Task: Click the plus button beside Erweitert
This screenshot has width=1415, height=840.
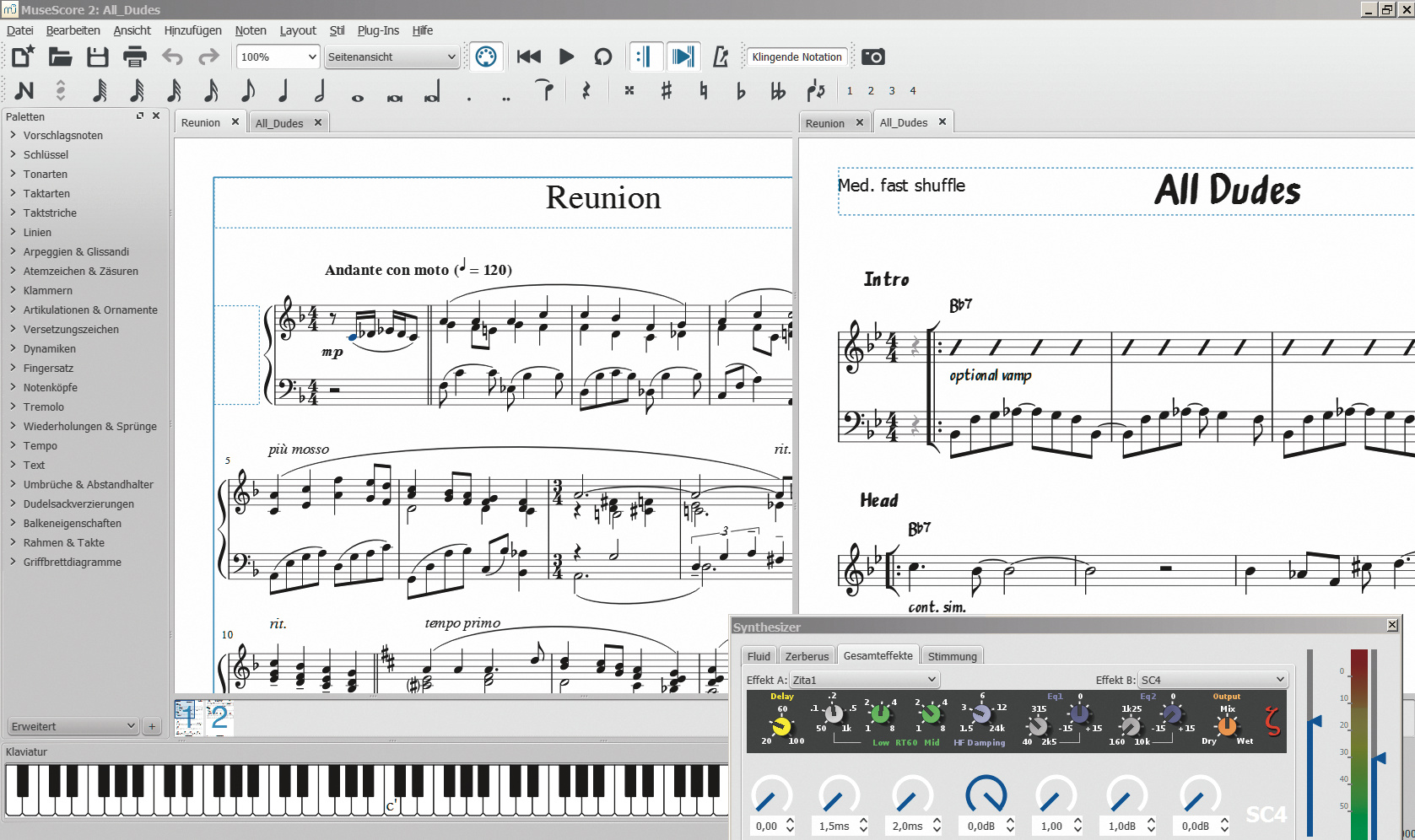Action: click(x=152, y=726)
